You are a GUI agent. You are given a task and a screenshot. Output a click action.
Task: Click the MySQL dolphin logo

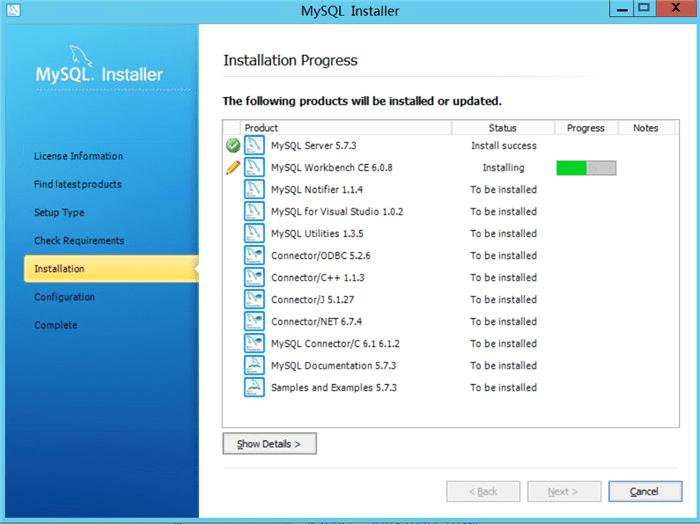(81, 56)
